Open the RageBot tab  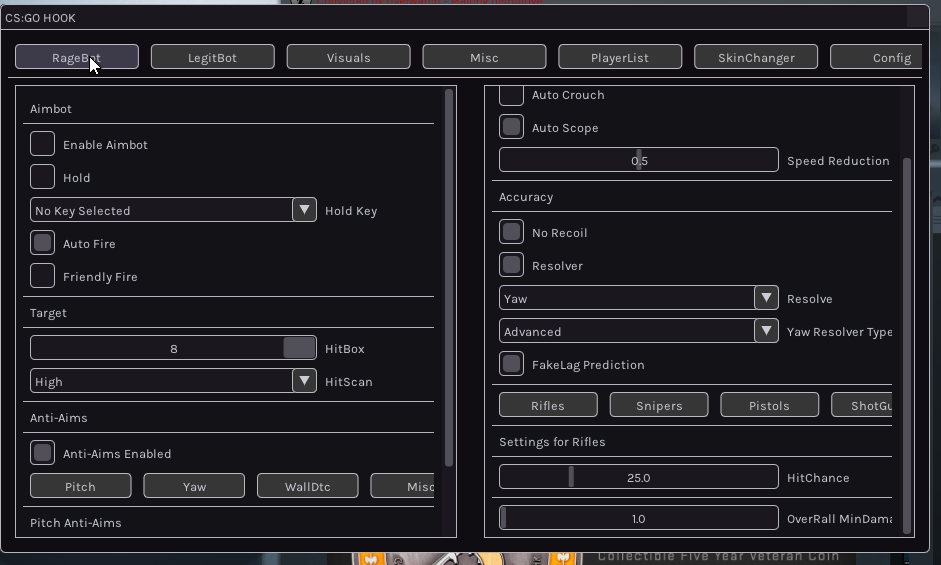(x=77, y=57)
